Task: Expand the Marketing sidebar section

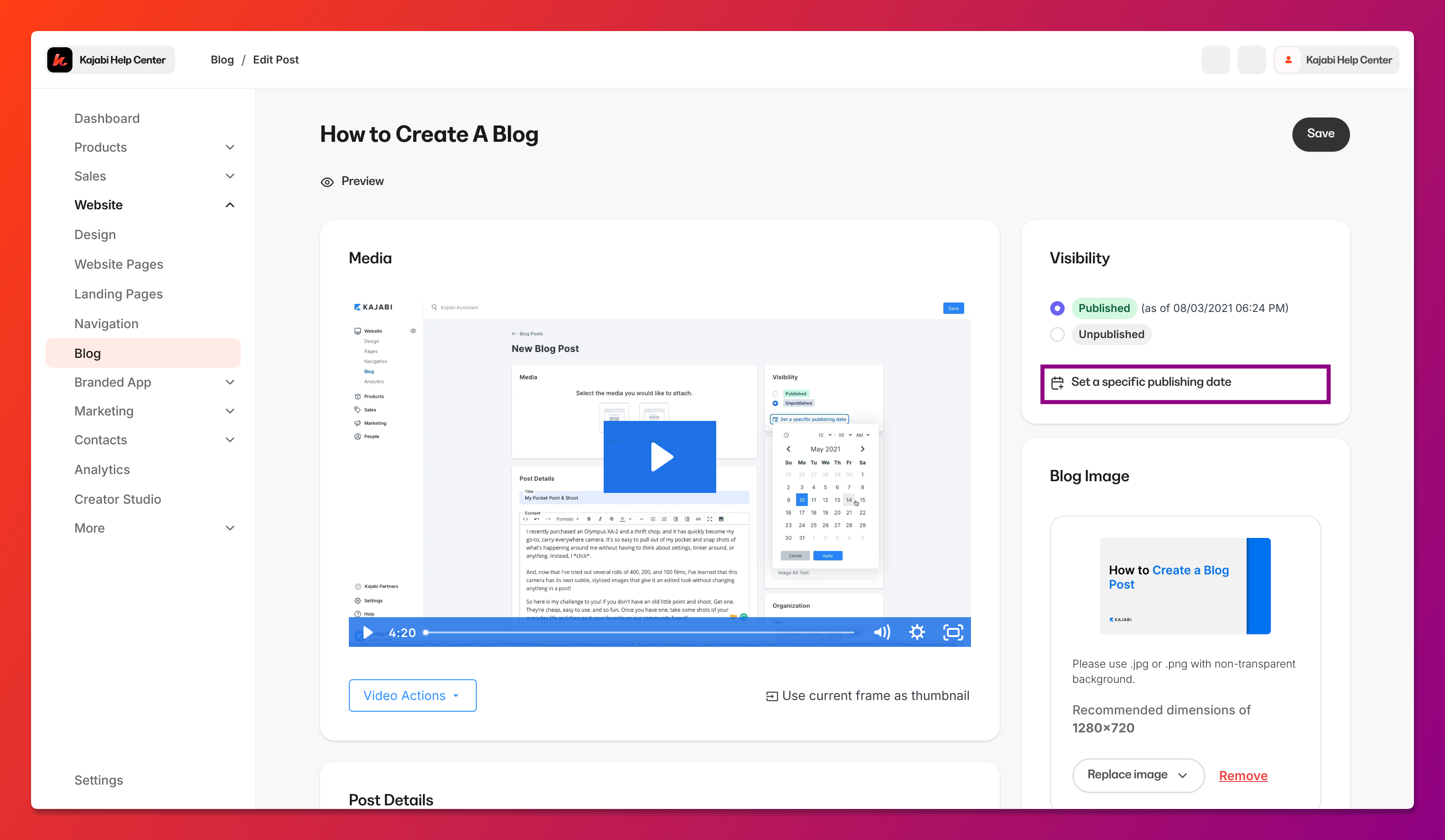Action: [x=230, y=411]
